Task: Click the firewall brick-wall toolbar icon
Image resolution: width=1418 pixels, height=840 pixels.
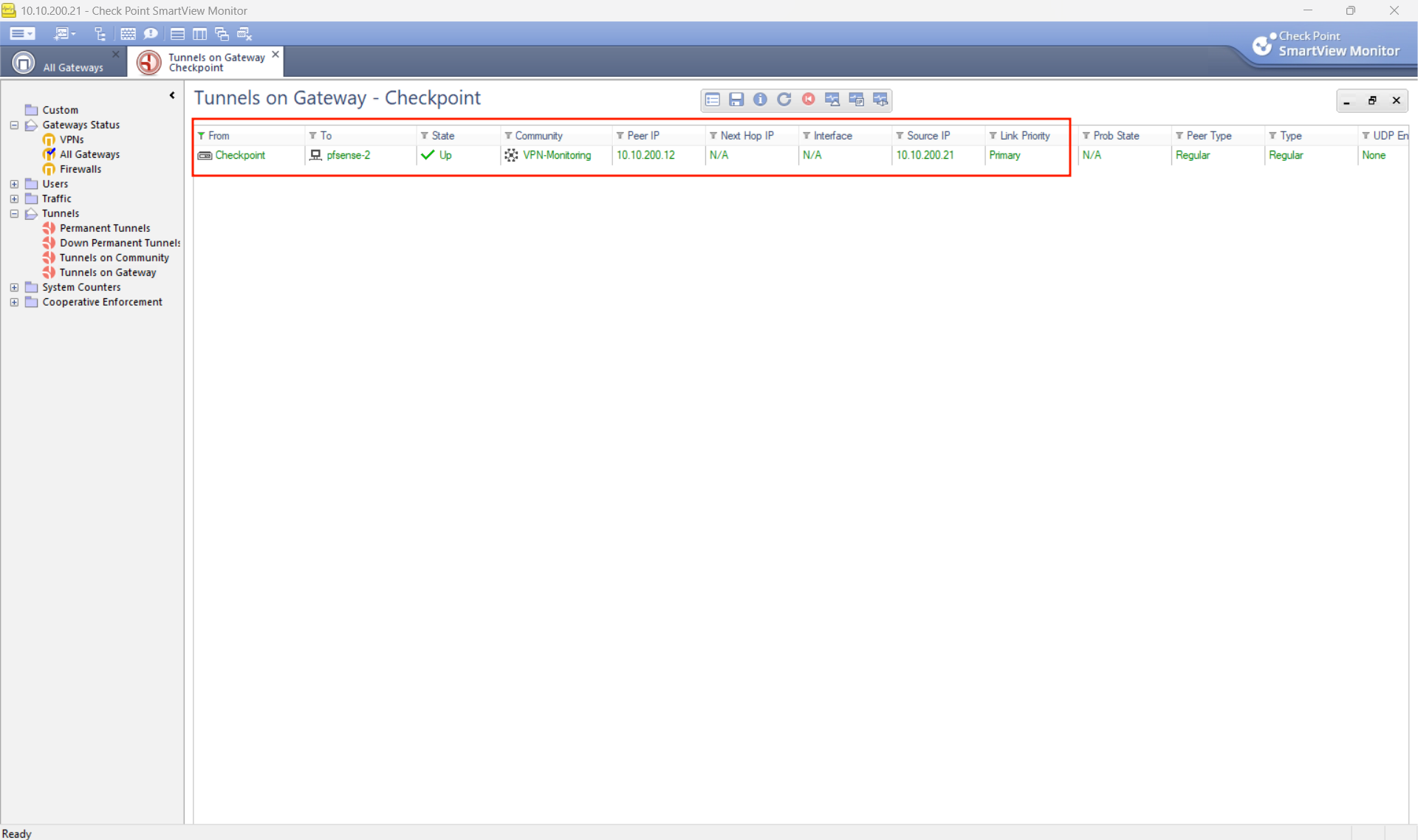Action: click(x=128, y=34)
